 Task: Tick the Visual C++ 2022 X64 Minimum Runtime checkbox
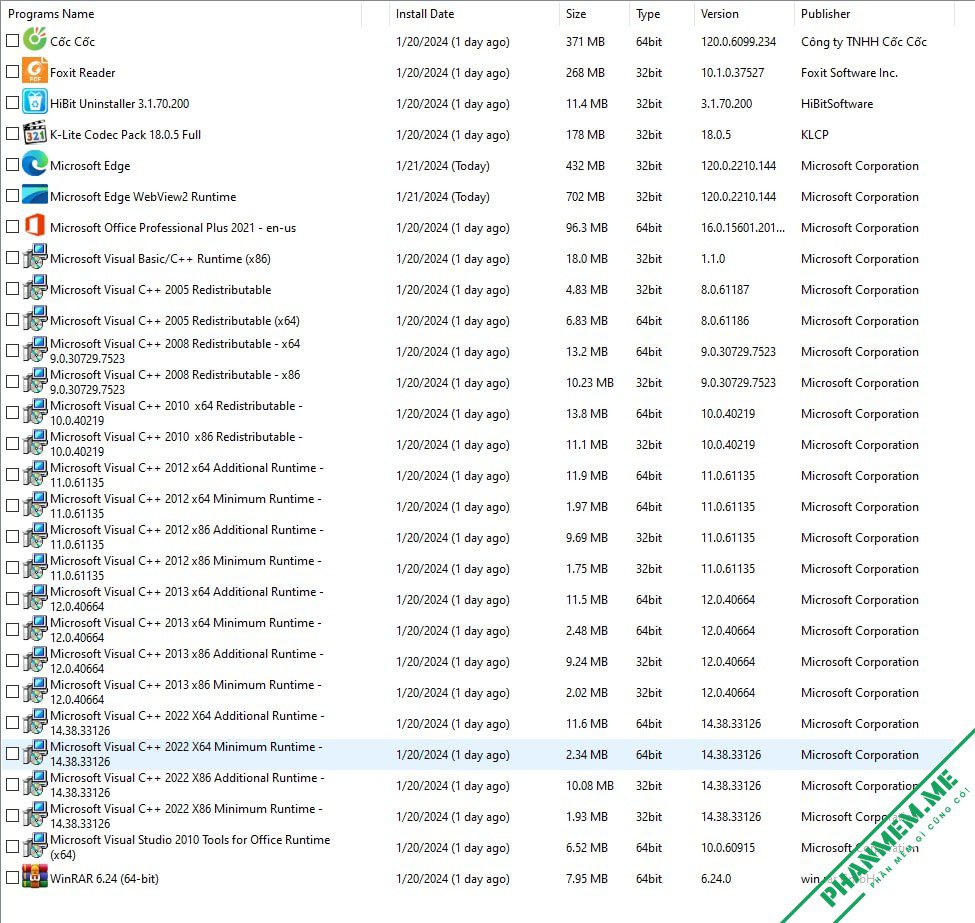[12, 754]
